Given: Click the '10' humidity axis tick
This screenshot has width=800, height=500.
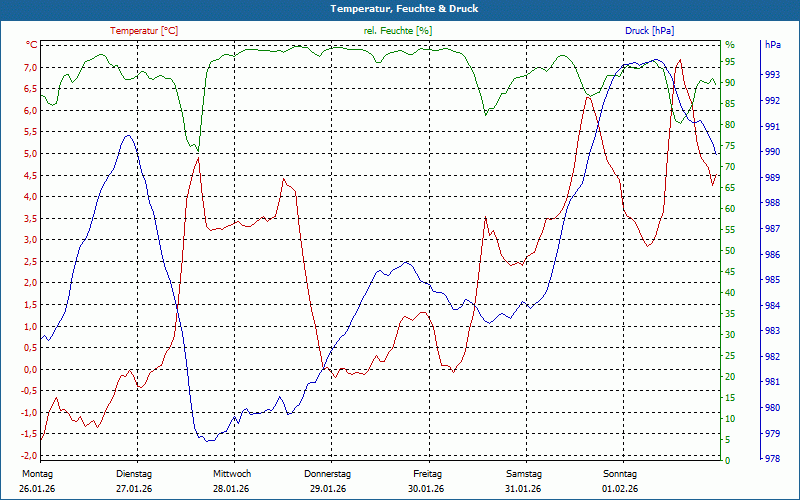Looking at the screenshot, I should (x=731, y=419).
